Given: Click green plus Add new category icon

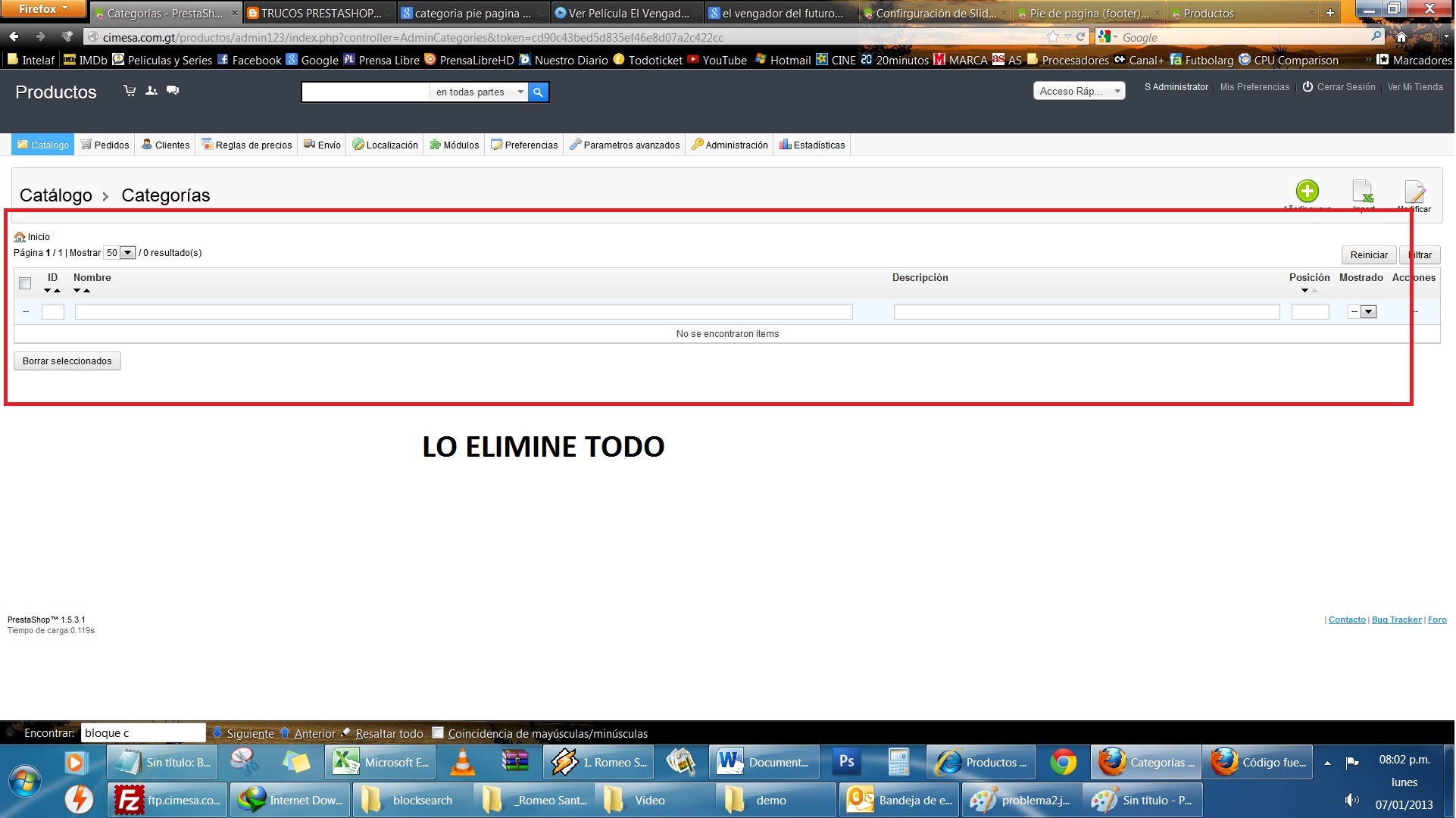Looking at the screenshot, I should (x=1308, y=191).
